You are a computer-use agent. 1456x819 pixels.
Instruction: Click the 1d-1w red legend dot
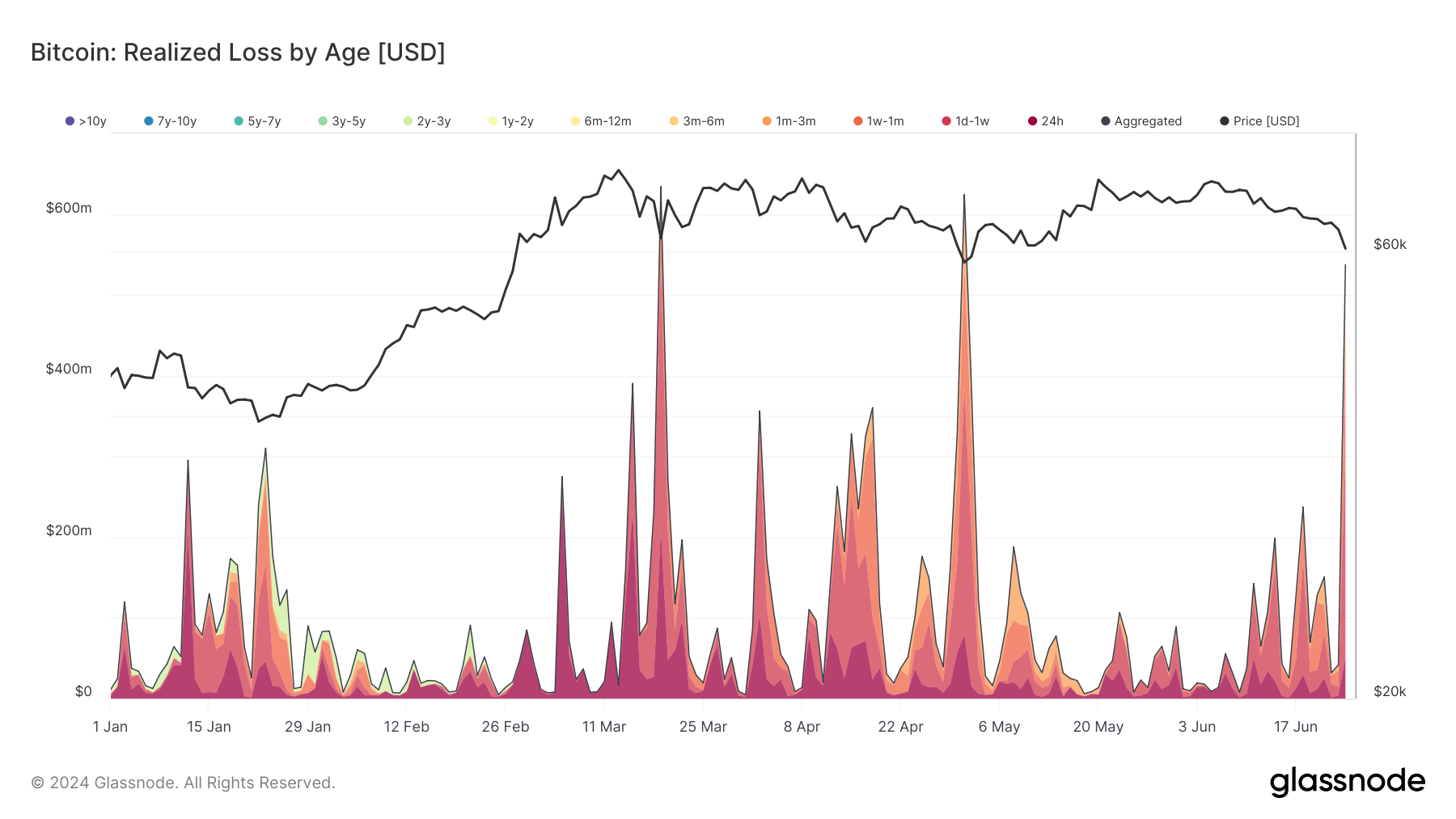pyautogui.click(x=946, y=121)
